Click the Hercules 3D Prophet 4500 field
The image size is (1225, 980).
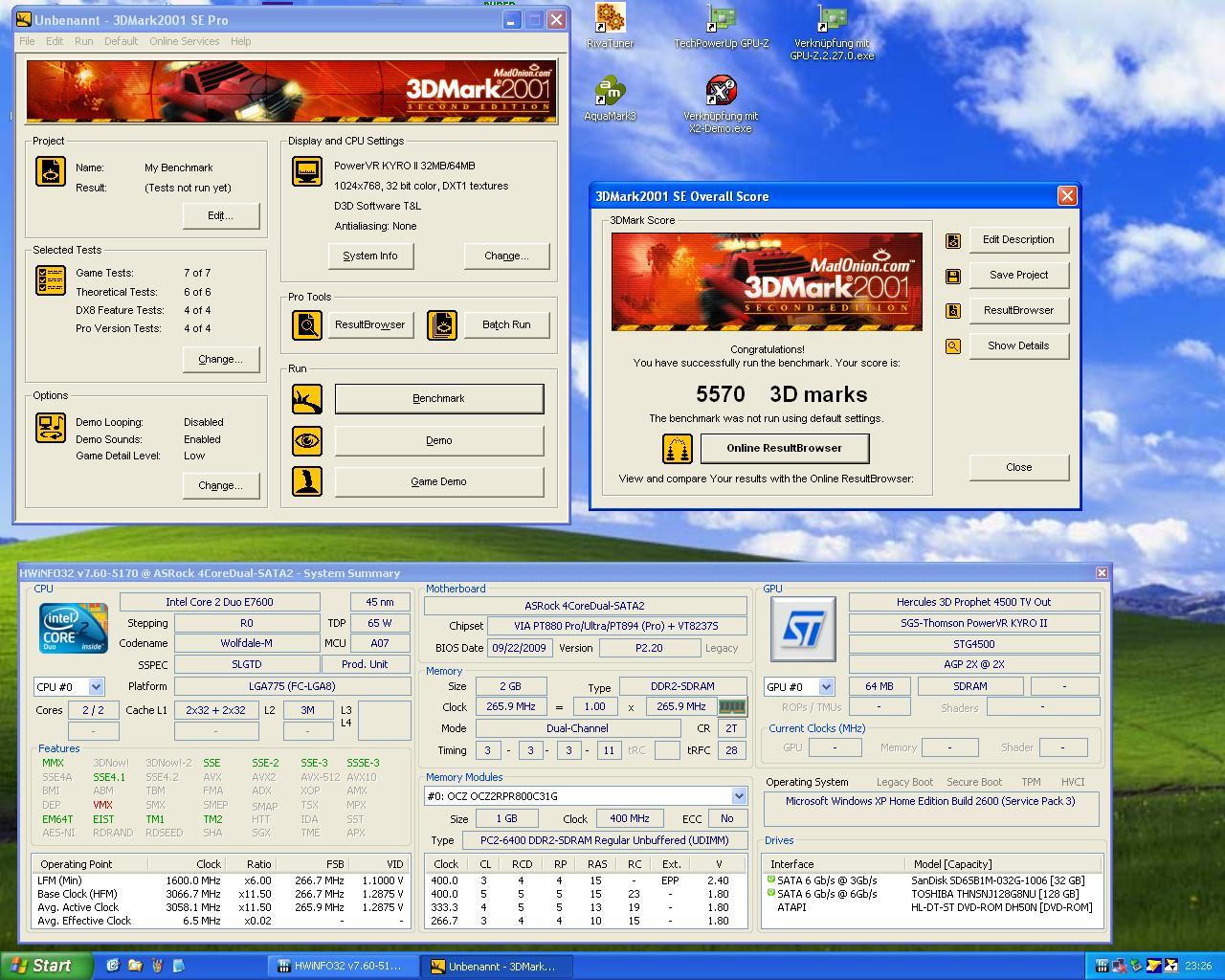point(974,602)
